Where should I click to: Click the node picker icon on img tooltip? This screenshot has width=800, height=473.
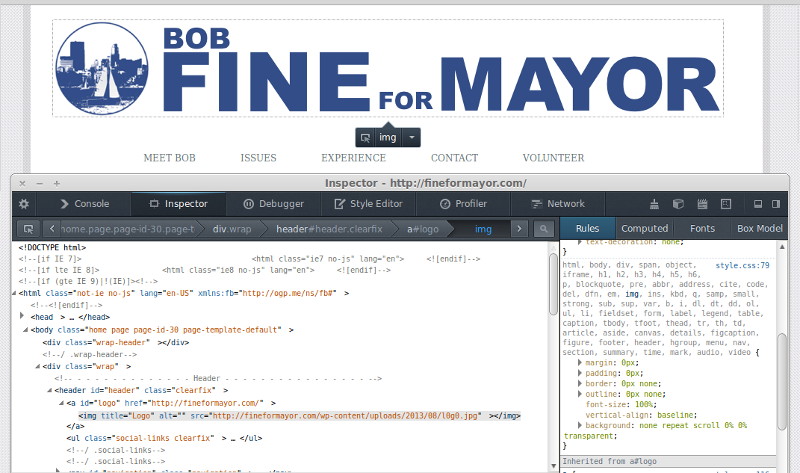click(365, 137)
